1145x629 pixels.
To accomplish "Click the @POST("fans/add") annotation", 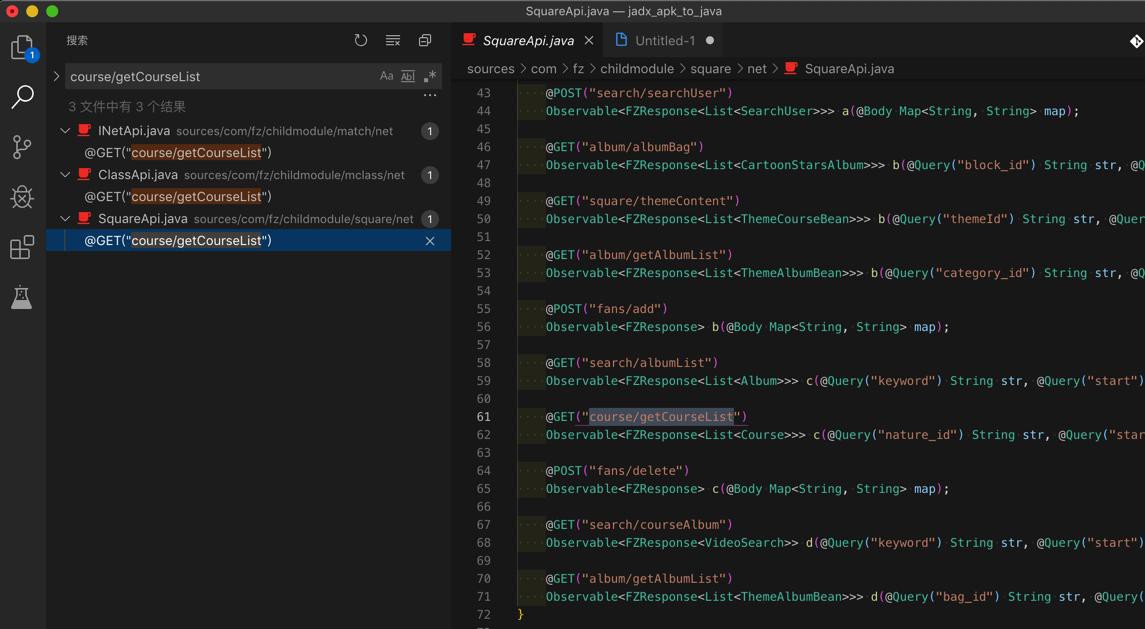I will pyautogui.click(x=607, y=309).
